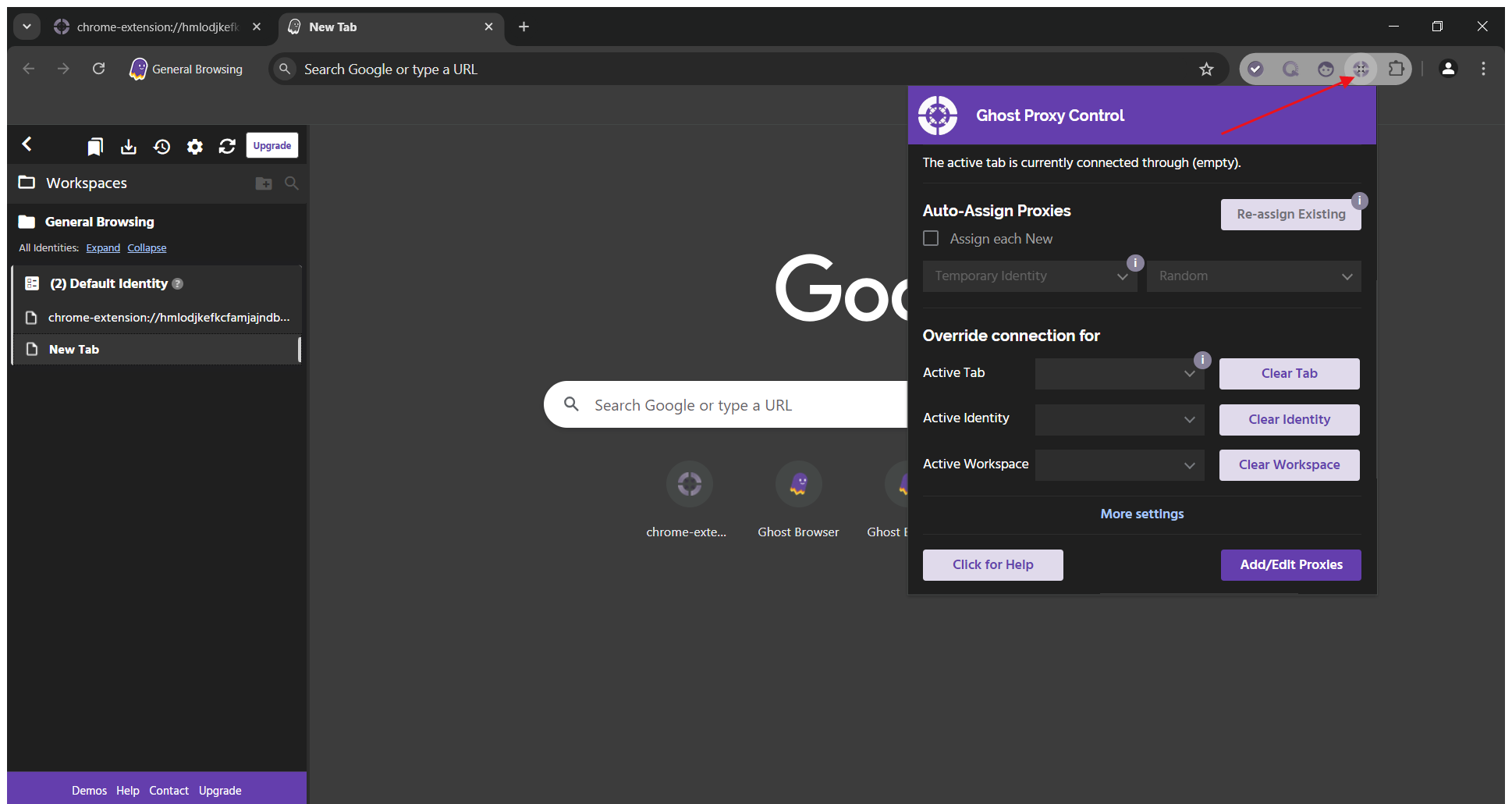
Task: Select New Tab in the identity list
Action: point(74,350)
